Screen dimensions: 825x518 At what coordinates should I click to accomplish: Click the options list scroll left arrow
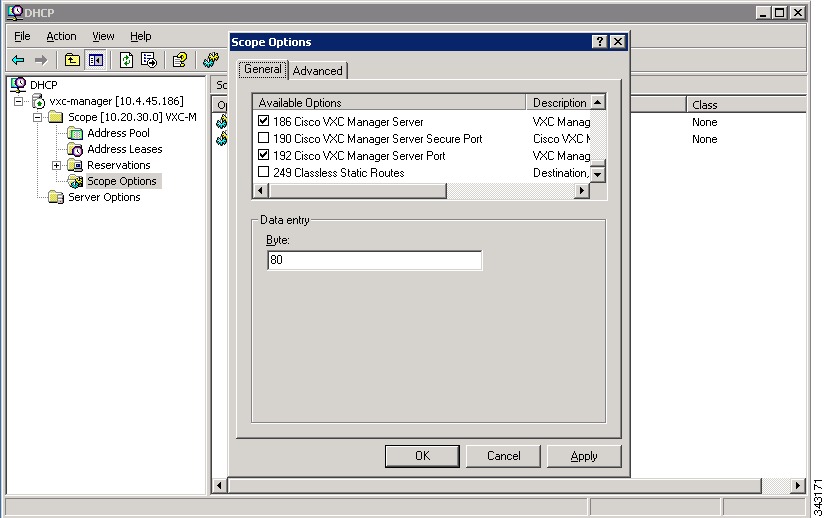260,190
